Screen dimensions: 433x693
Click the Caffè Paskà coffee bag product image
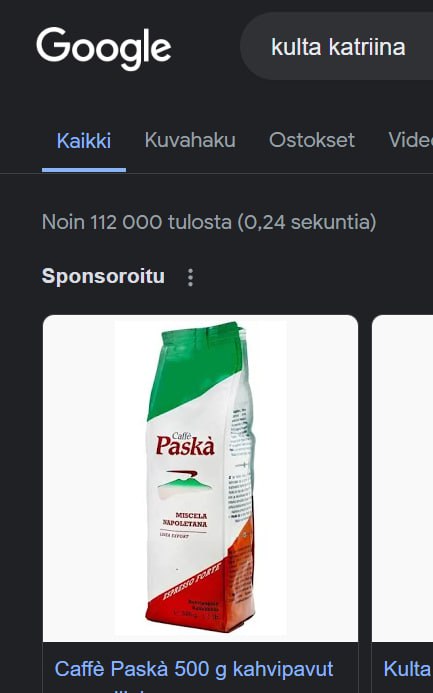[201, 478]
